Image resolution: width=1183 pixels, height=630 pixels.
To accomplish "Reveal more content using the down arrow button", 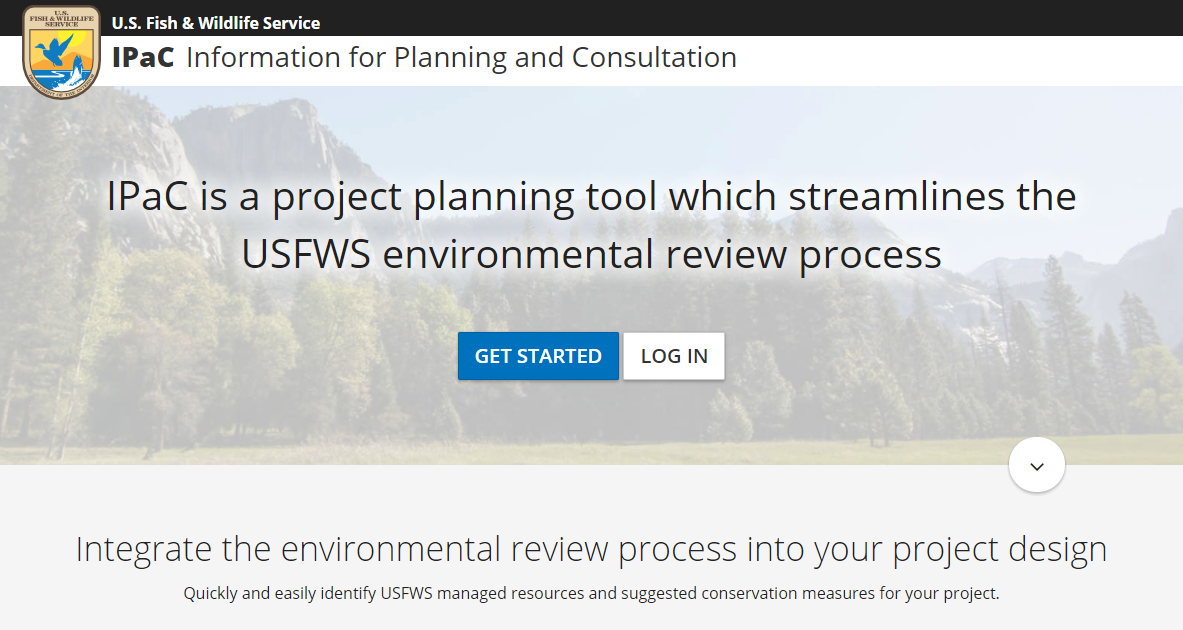I will point(1036,464).
